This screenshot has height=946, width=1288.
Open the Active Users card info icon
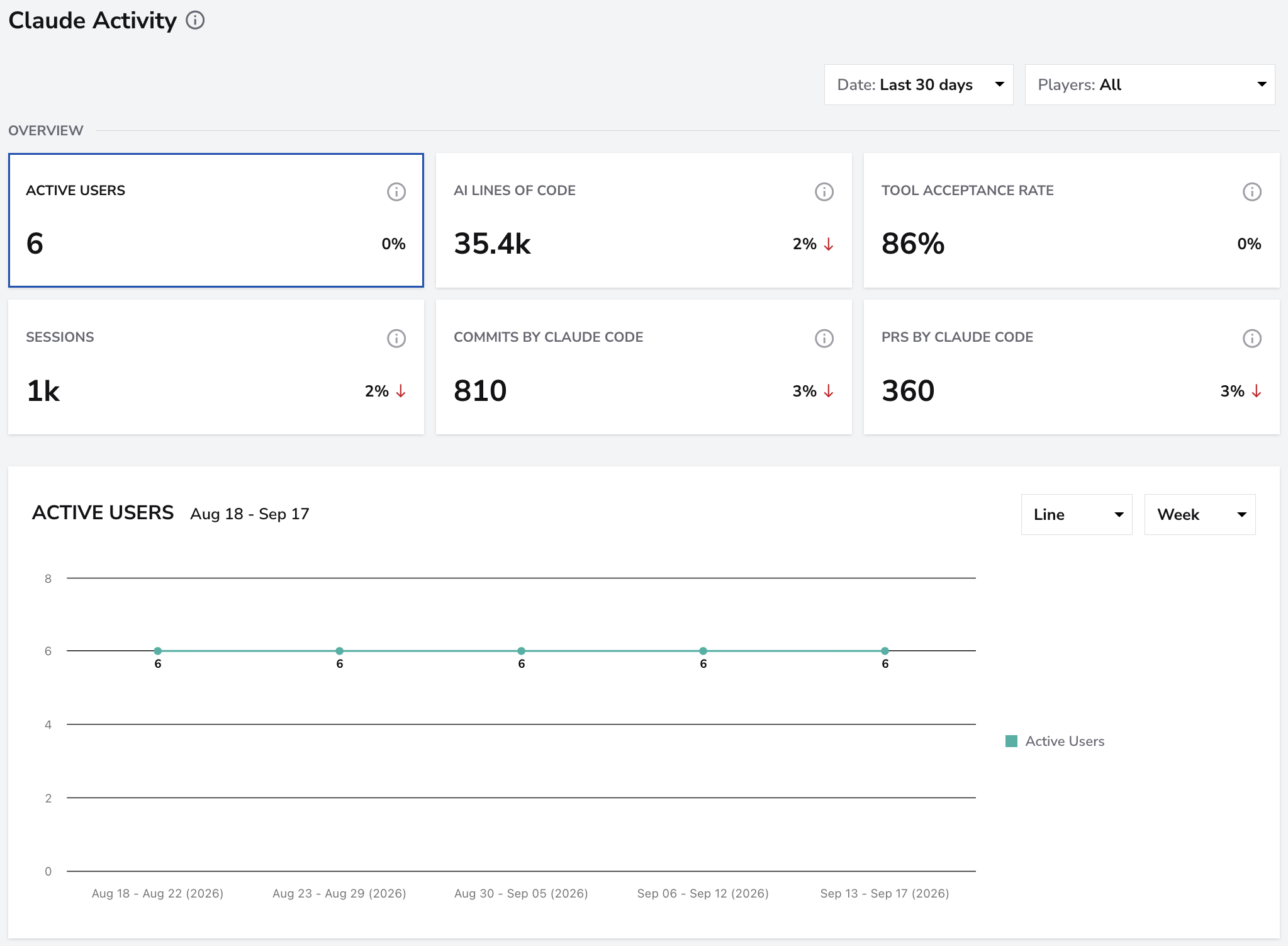pyautogui.click(x=396, y=191)
